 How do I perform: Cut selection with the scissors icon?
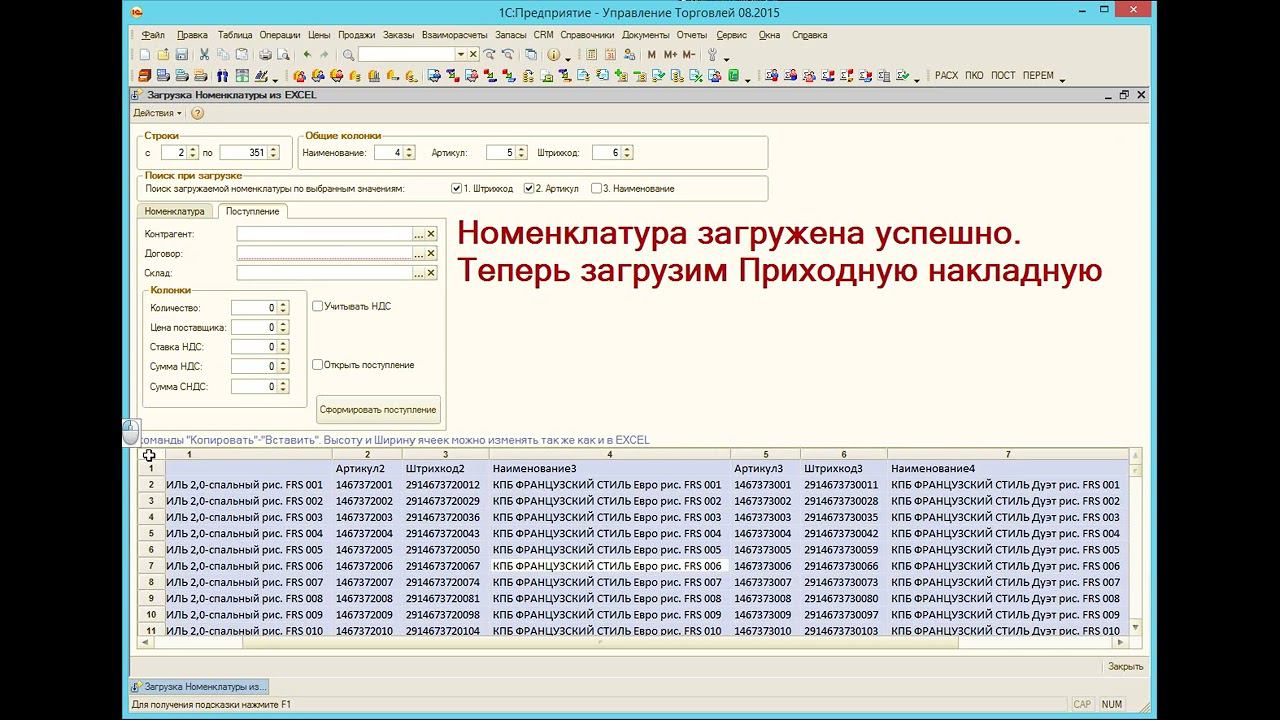204,55
